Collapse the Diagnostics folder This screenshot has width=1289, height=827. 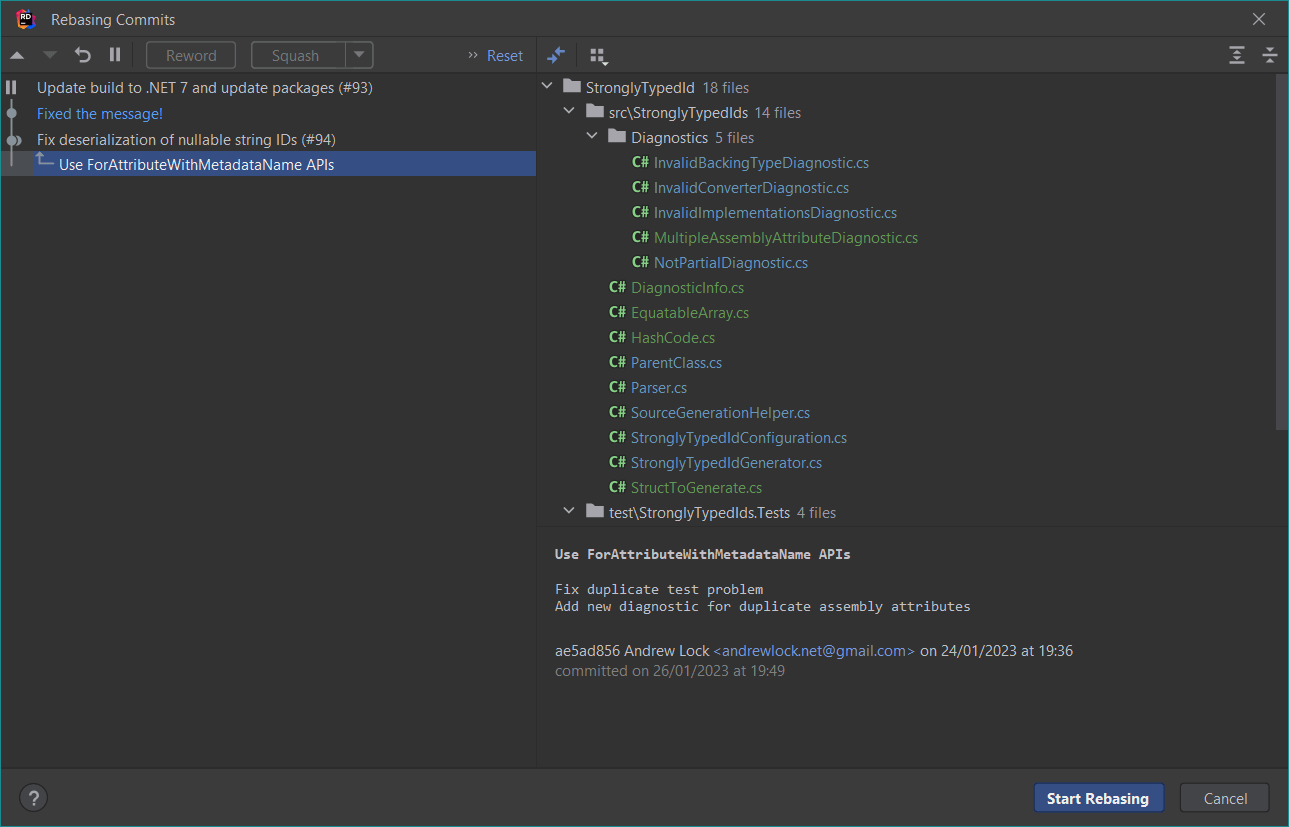click(x=592, y=138)
